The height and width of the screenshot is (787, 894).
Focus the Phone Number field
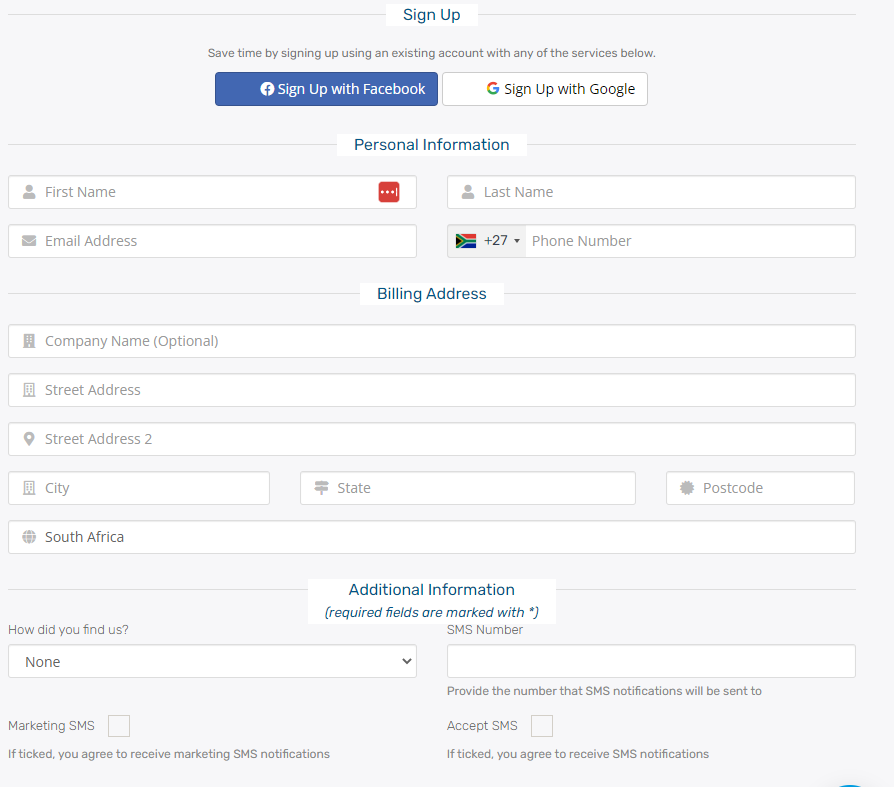click(690, 241)
